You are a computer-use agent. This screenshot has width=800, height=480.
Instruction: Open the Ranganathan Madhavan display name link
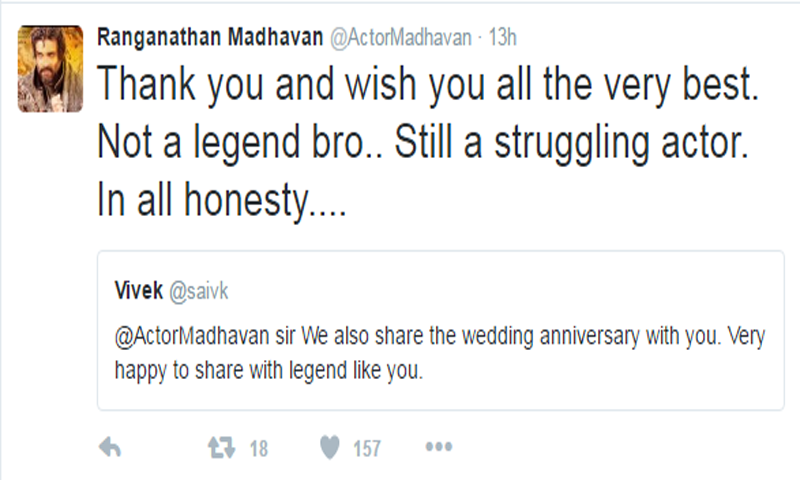point(211,36)
